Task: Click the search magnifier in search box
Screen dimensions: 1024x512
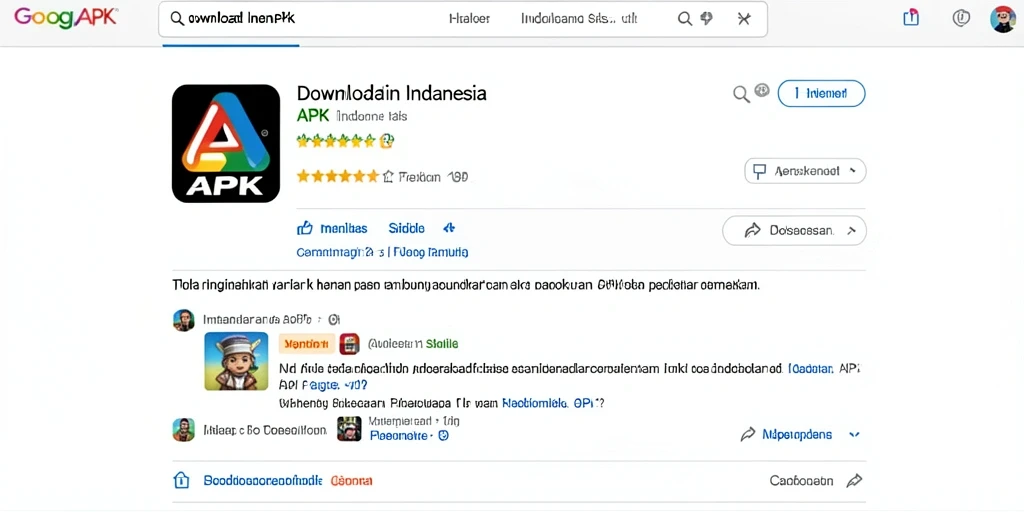Action: [176, 18]
